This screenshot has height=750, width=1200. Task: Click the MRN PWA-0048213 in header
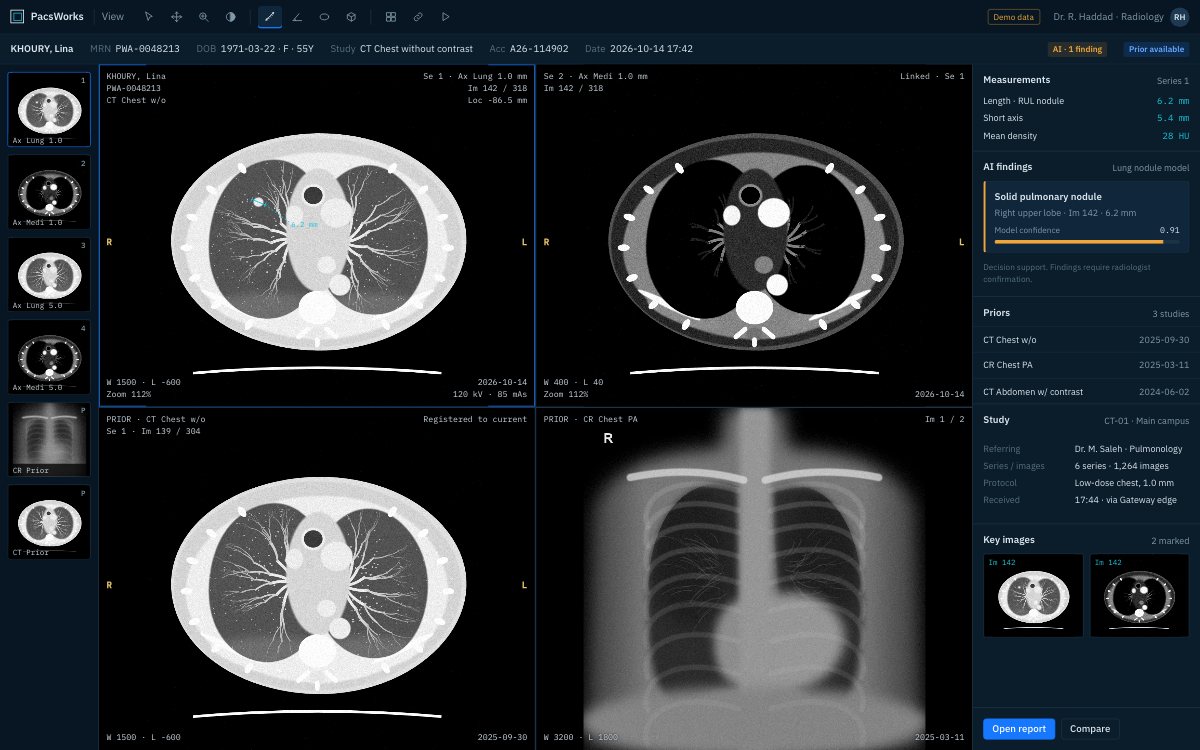pos(147,48)
